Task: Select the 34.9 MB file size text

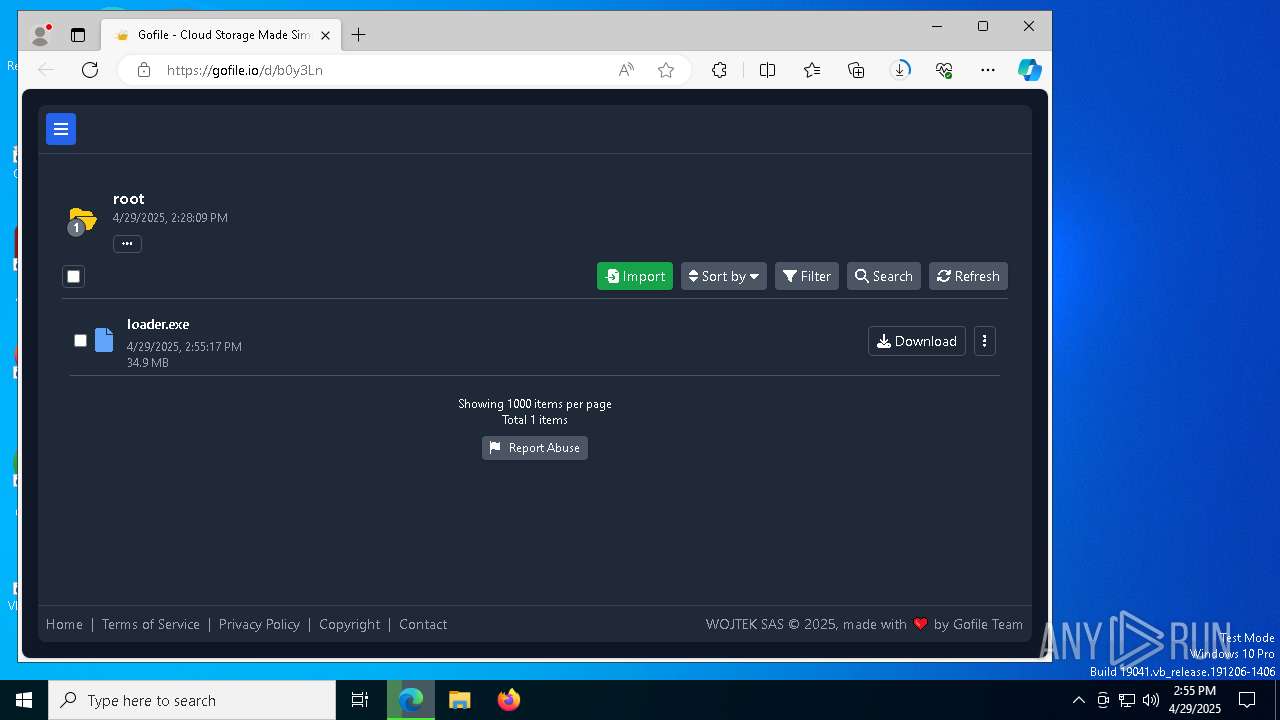Action: pyautogui.click(x=148, y=363)
